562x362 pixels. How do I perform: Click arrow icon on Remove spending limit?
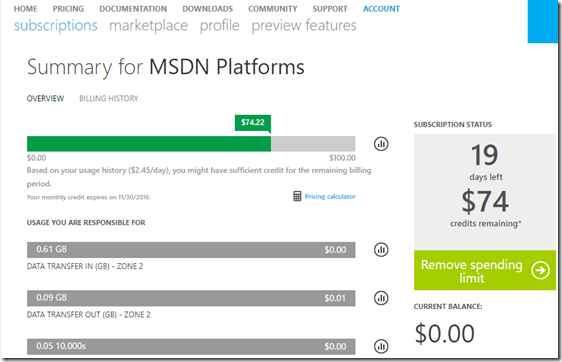(540, 270)
